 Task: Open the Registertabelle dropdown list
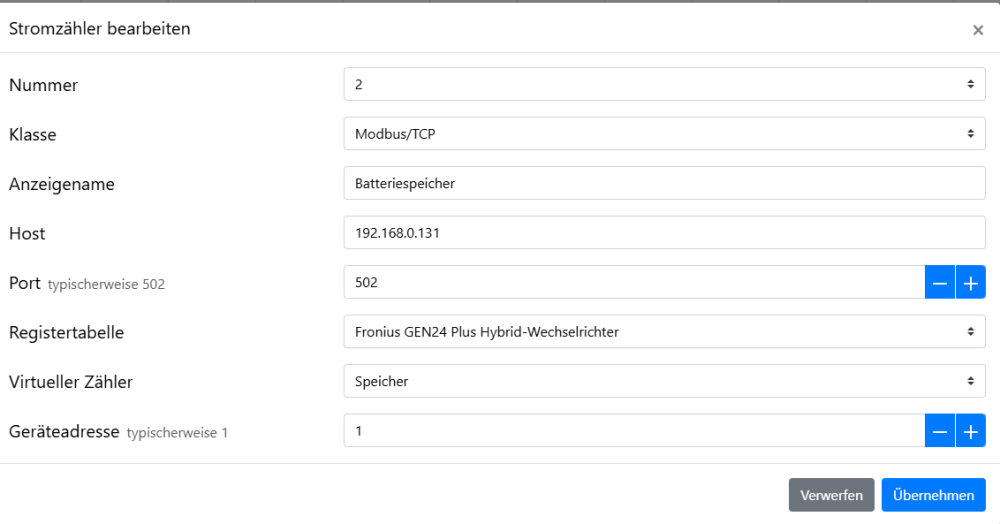pyautogui.click(x=664, y=332)
